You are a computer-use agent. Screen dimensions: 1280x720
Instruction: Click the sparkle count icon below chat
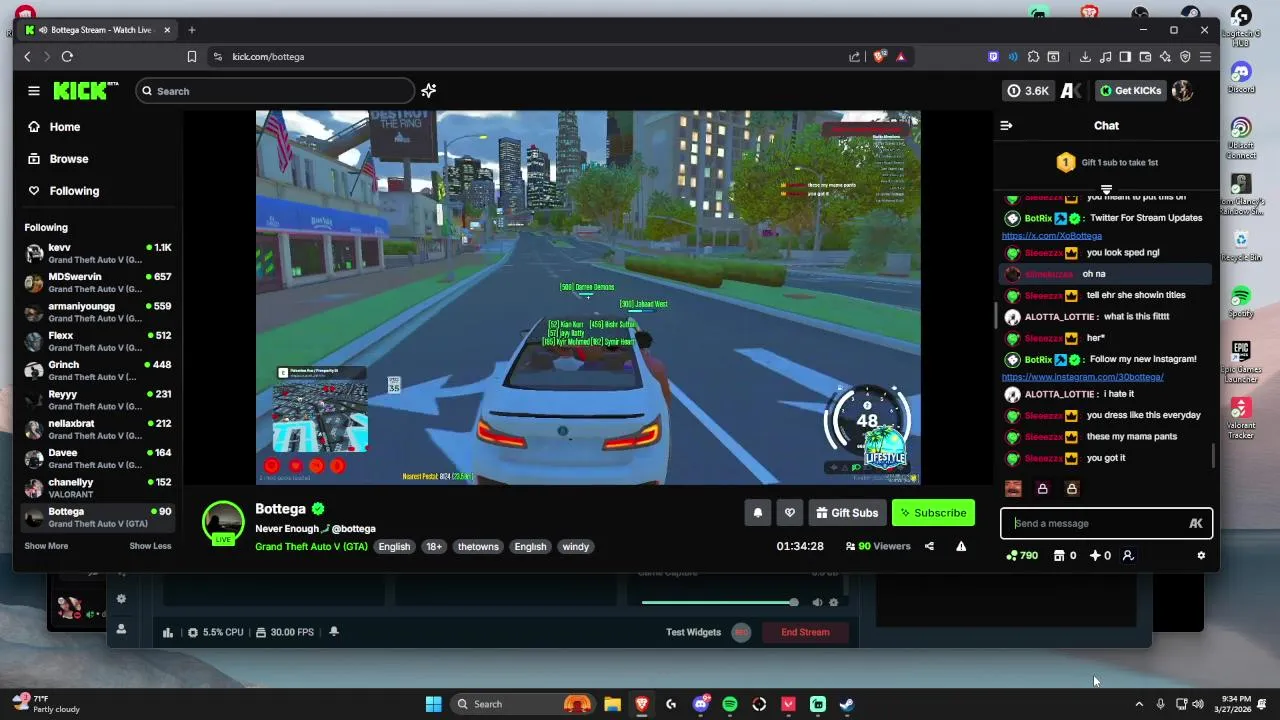[x=1100, y=555]
